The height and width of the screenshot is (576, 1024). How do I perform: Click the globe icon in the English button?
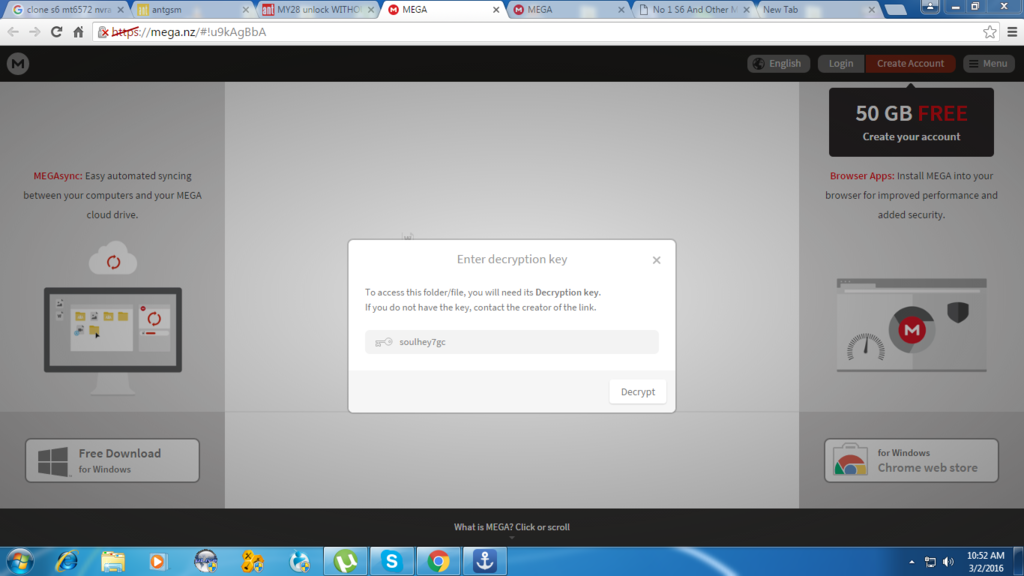click(758, 63)
